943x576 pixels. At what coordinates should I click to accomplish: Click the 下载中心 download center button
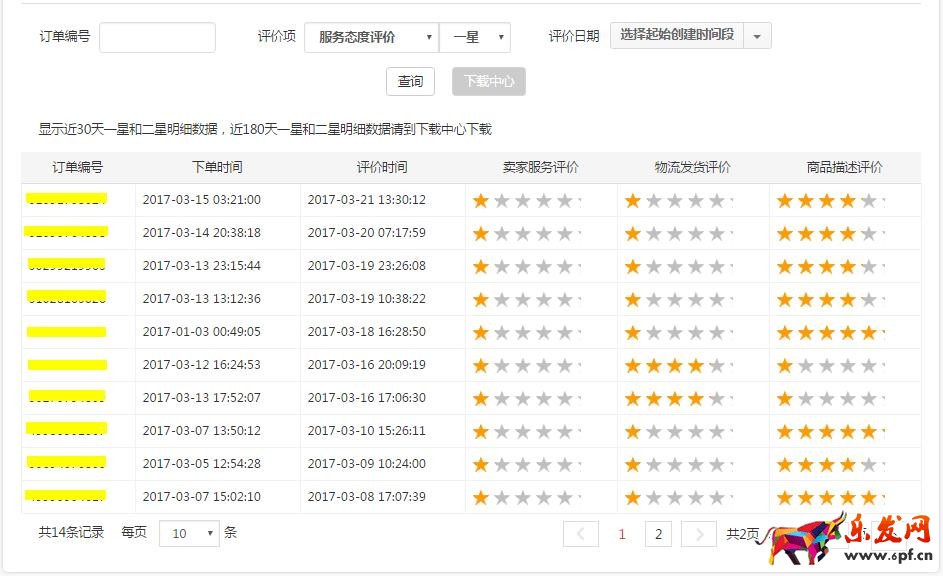(488, 82)
